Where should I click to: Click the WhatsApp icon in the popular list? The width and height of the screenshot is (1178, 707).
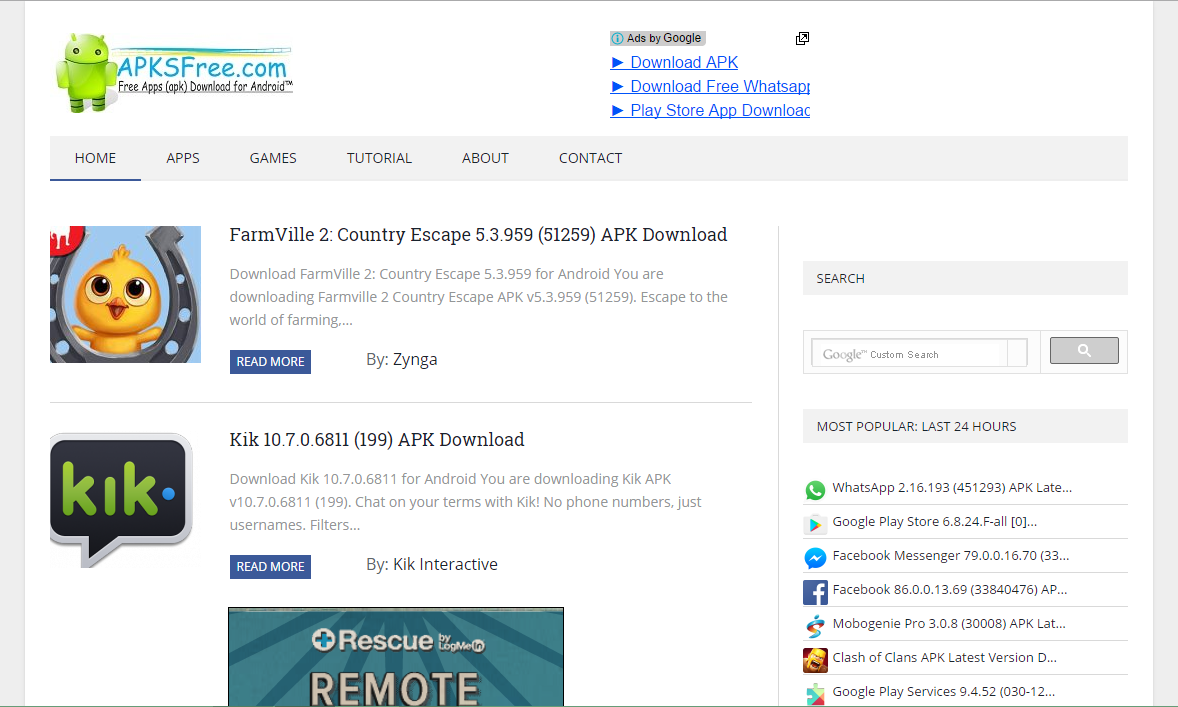[x=815, y=490]
